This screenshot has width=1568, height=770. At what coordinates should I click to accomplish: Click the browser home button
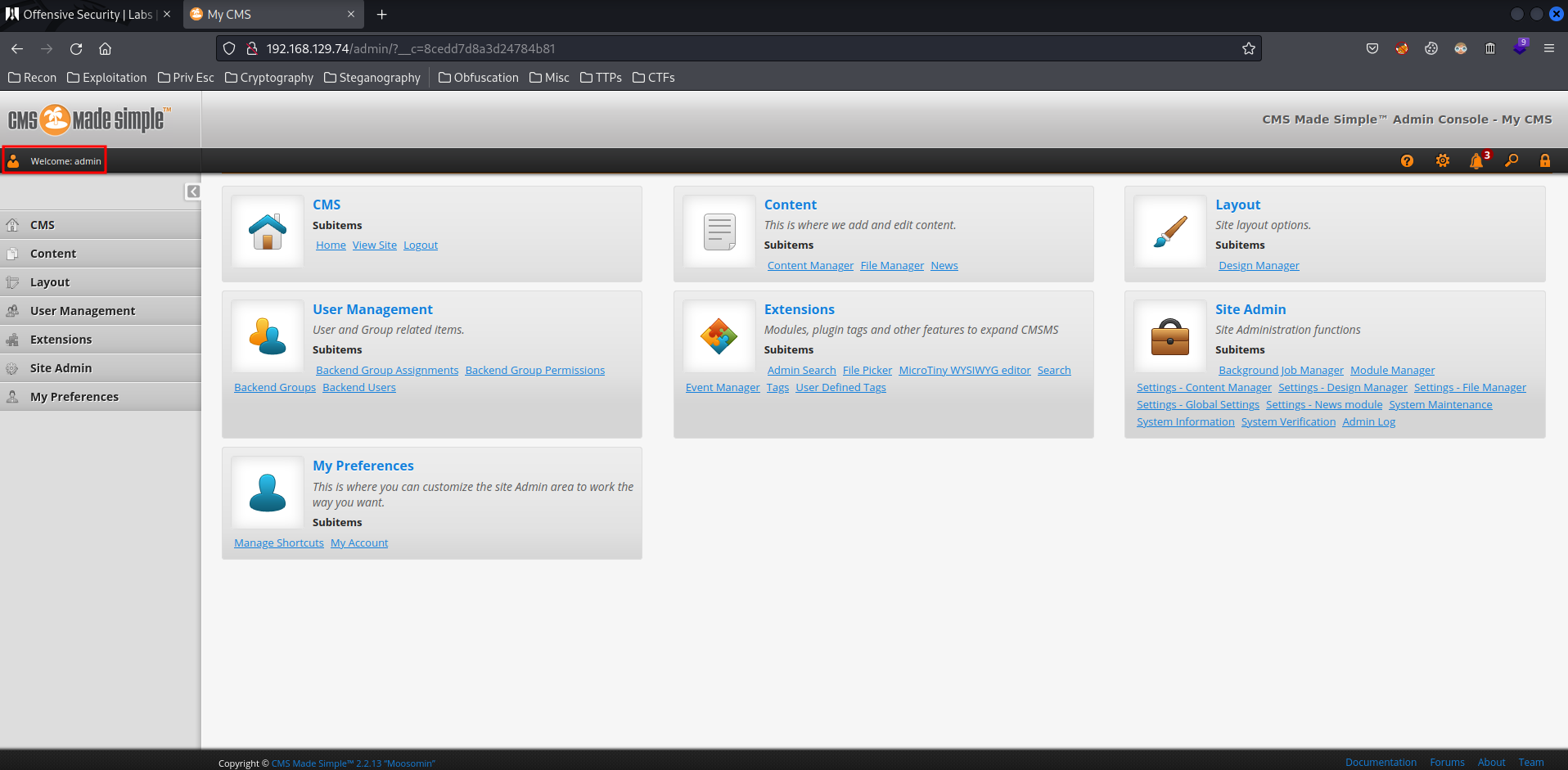click(106, 49)
